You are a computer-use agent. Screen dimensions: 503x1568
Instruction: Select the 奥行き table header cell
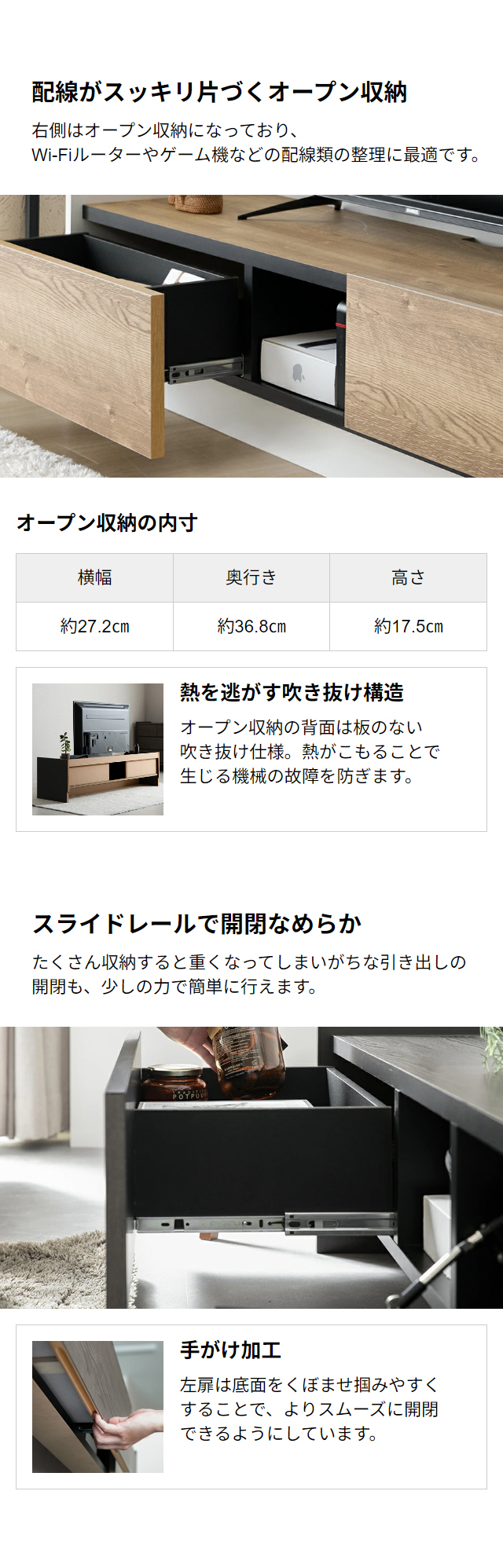(x=251, y=577)
